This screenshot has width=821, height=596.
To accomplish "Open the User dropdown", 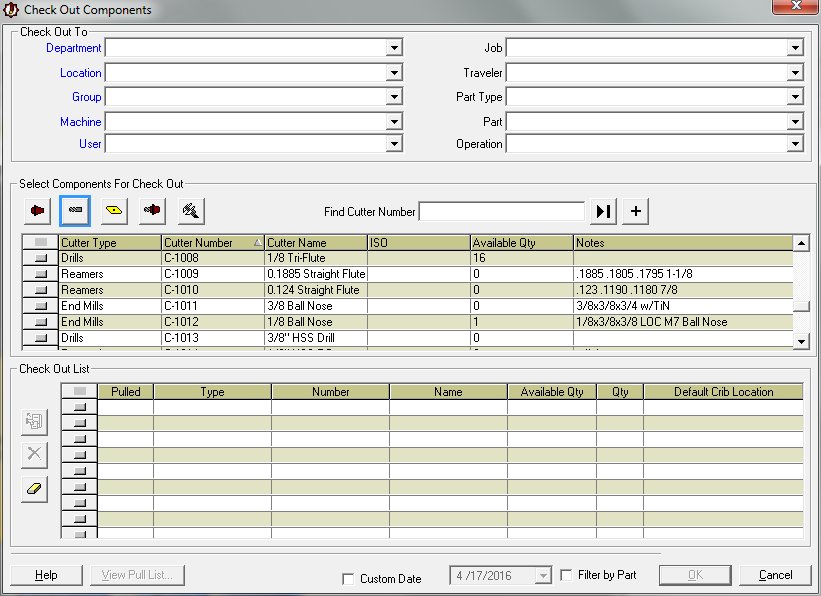I will (x=394, y=144).
